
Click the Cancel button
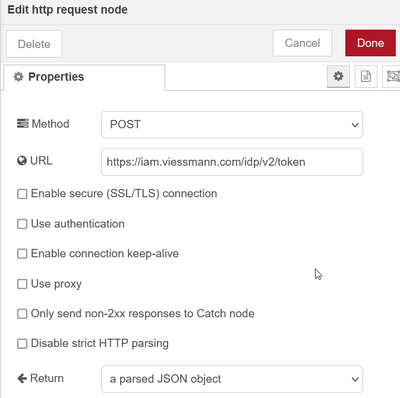point(302,43)
